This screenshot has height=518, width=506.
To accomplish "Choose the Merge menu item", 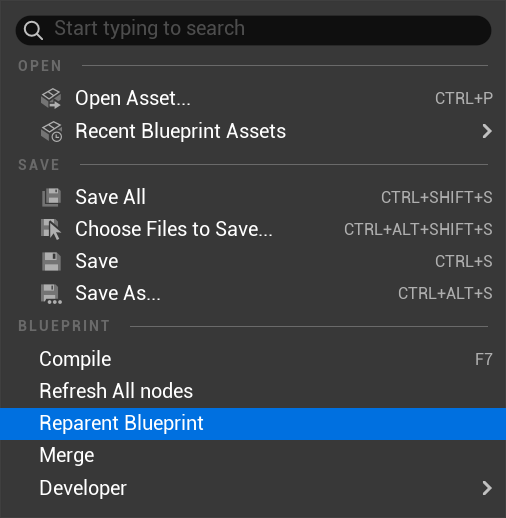I will pyautogui.click(x=253, y=456).
